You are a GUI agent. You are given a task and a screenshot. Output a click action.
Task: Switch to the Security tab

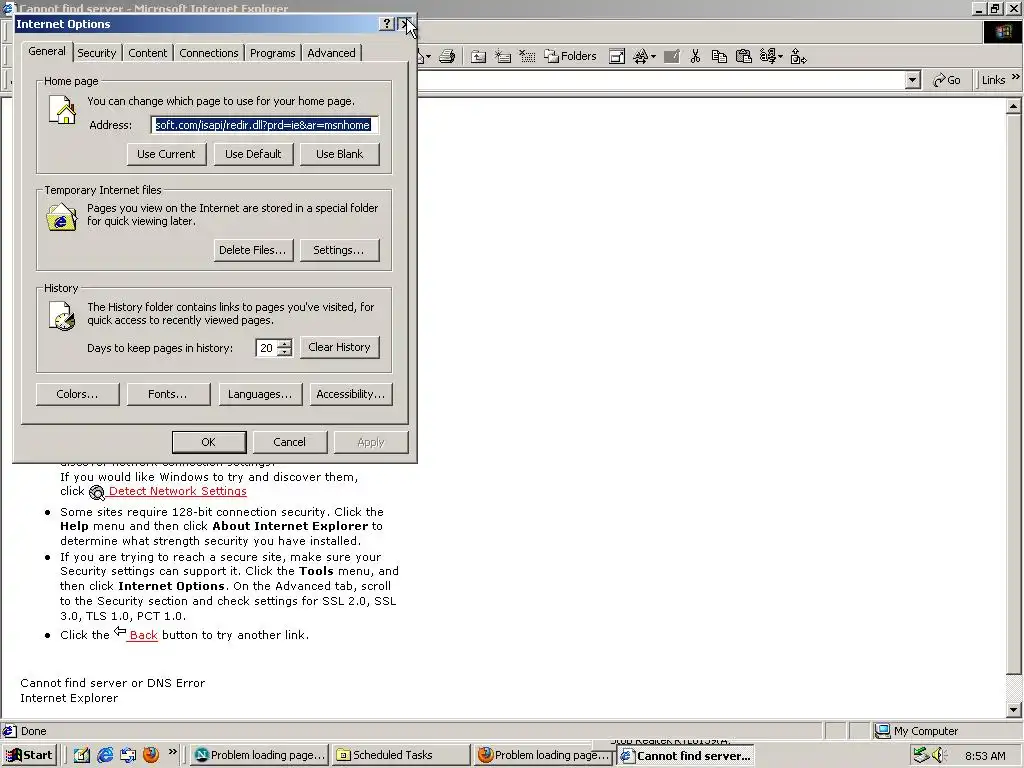tap(97, 53)
